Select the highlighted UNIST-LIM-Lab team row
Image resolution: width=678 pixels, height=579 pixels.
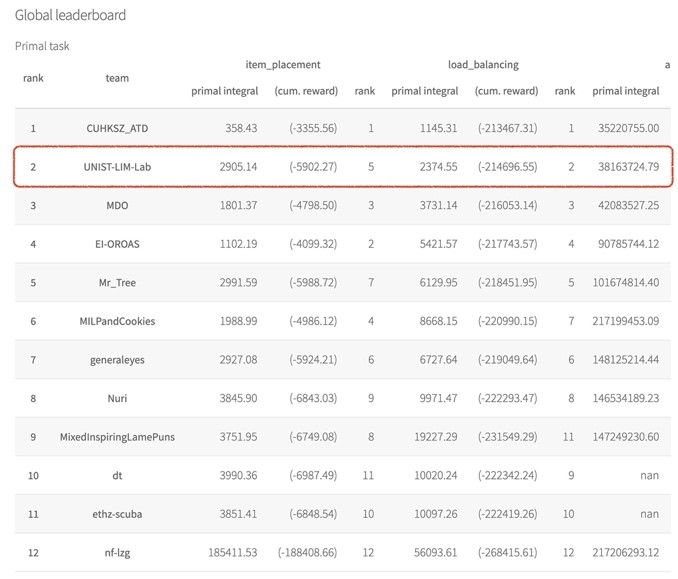[340, 167]
